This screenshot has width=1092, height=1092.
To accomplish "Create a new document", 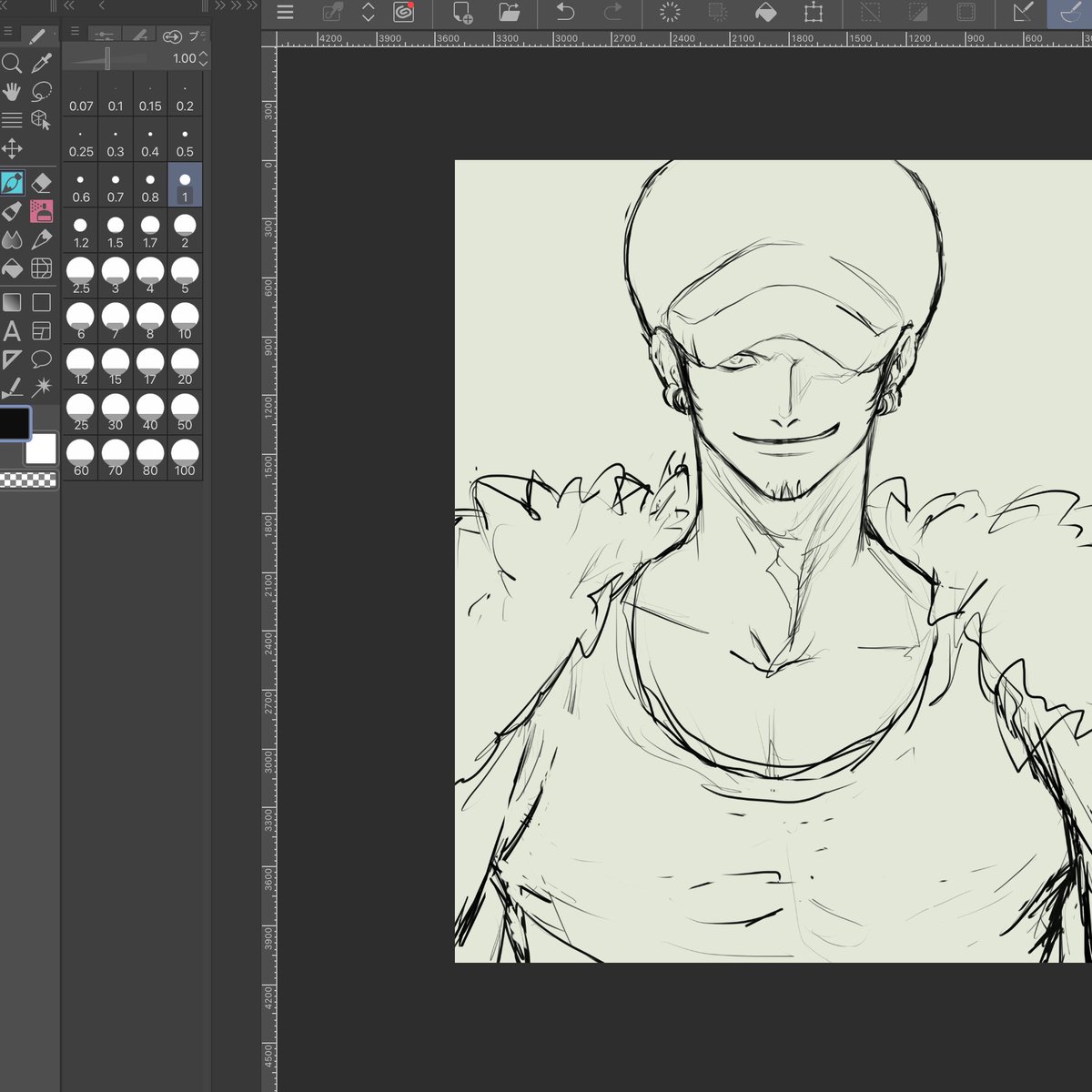I will pyautogui.click(x=462, y=13).
